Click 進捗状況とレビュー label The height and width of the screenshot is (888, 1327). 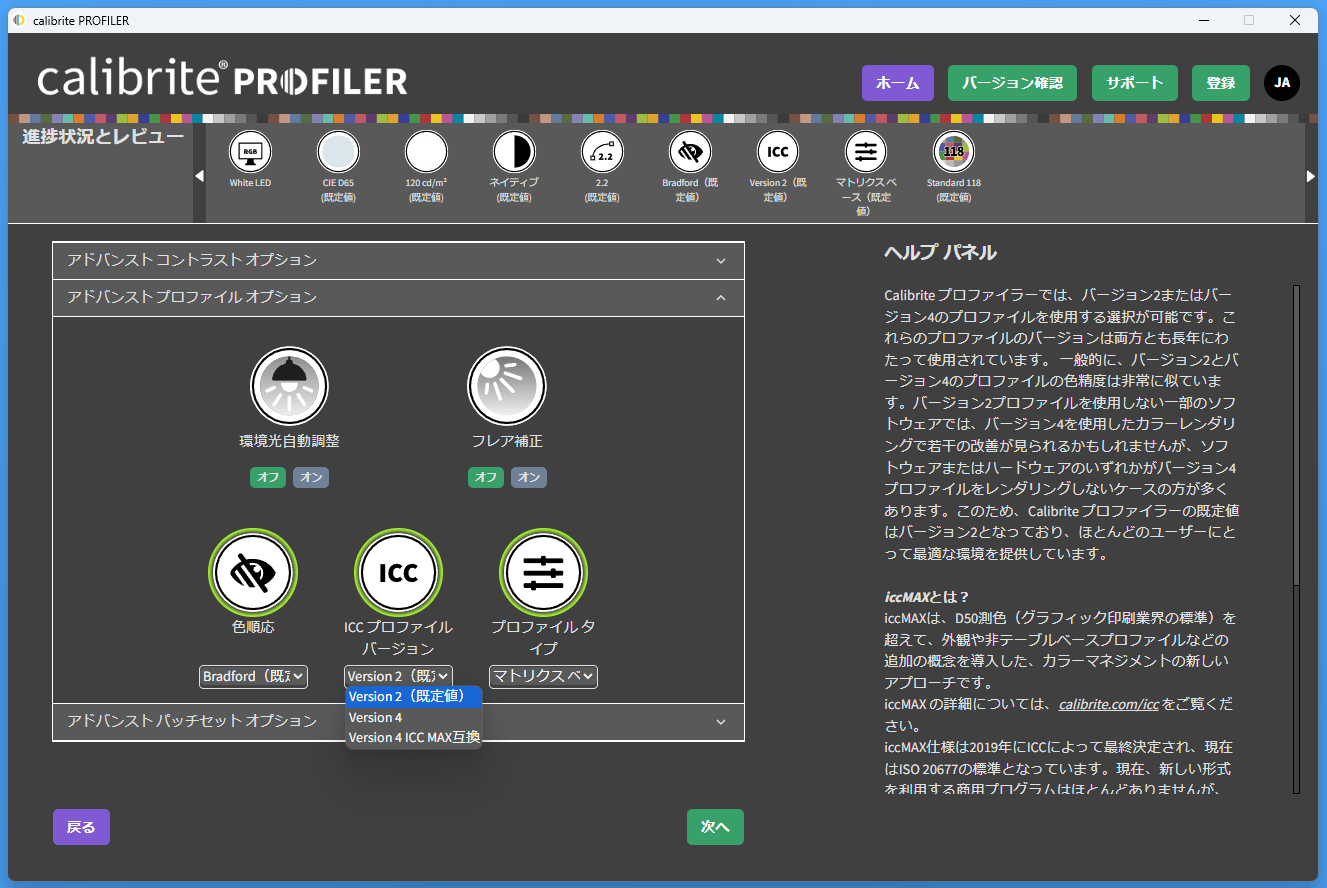point(103,137)
